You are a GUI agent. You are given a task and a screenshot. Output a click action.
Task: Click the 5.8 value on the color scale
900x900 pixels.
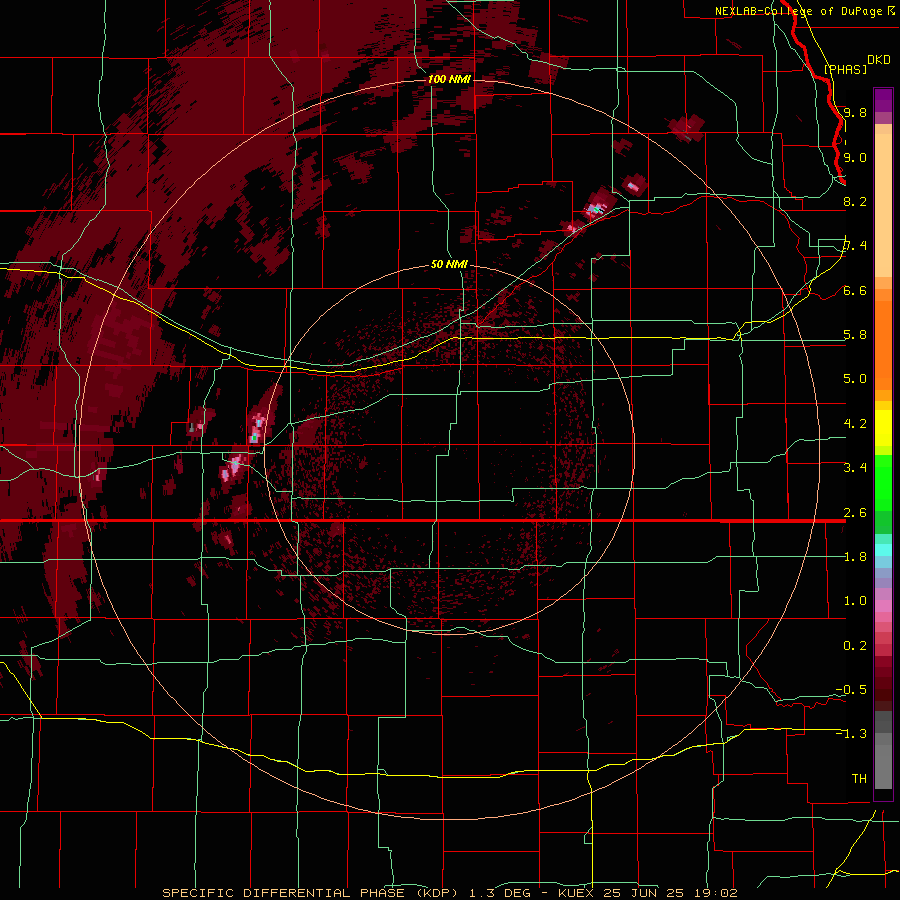[x=855, y=335]
